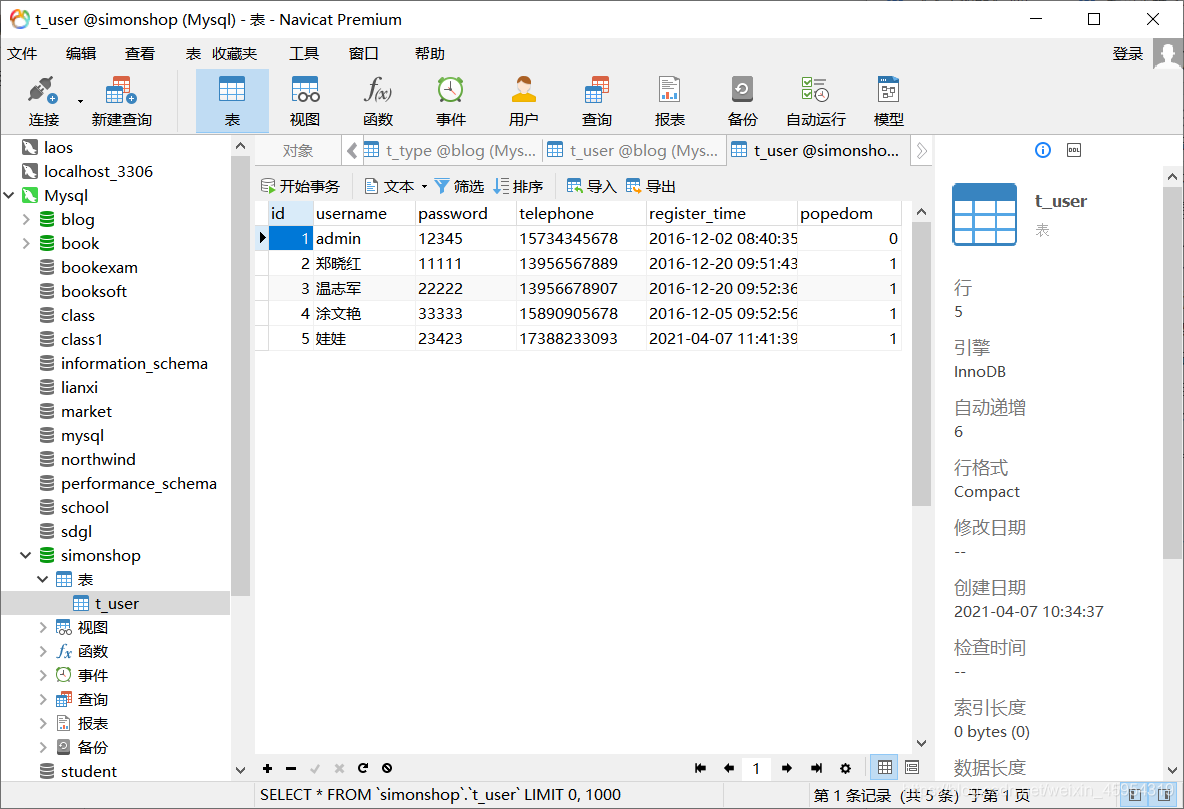
Task: Open the Report toolbar icon
Action: coord(669,101)
